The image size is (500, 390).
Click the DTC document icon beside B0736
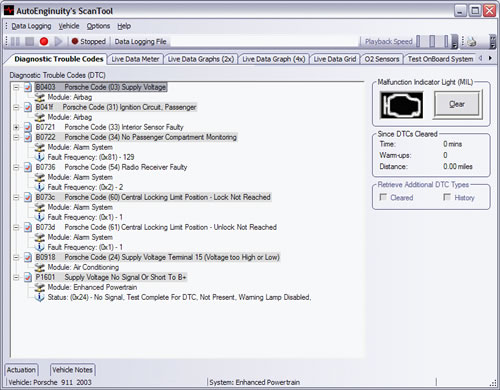(x=28, y=167)
